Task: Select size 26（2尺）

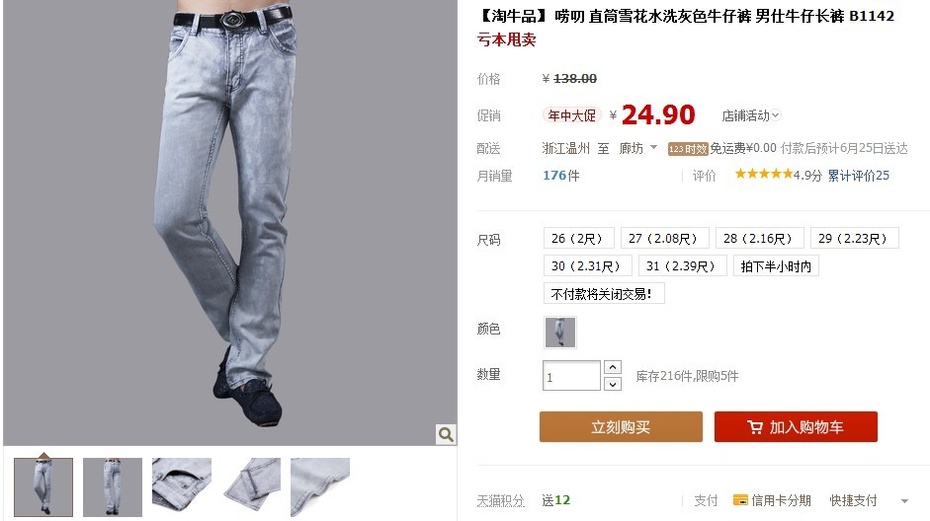Action: click(578, 238)
